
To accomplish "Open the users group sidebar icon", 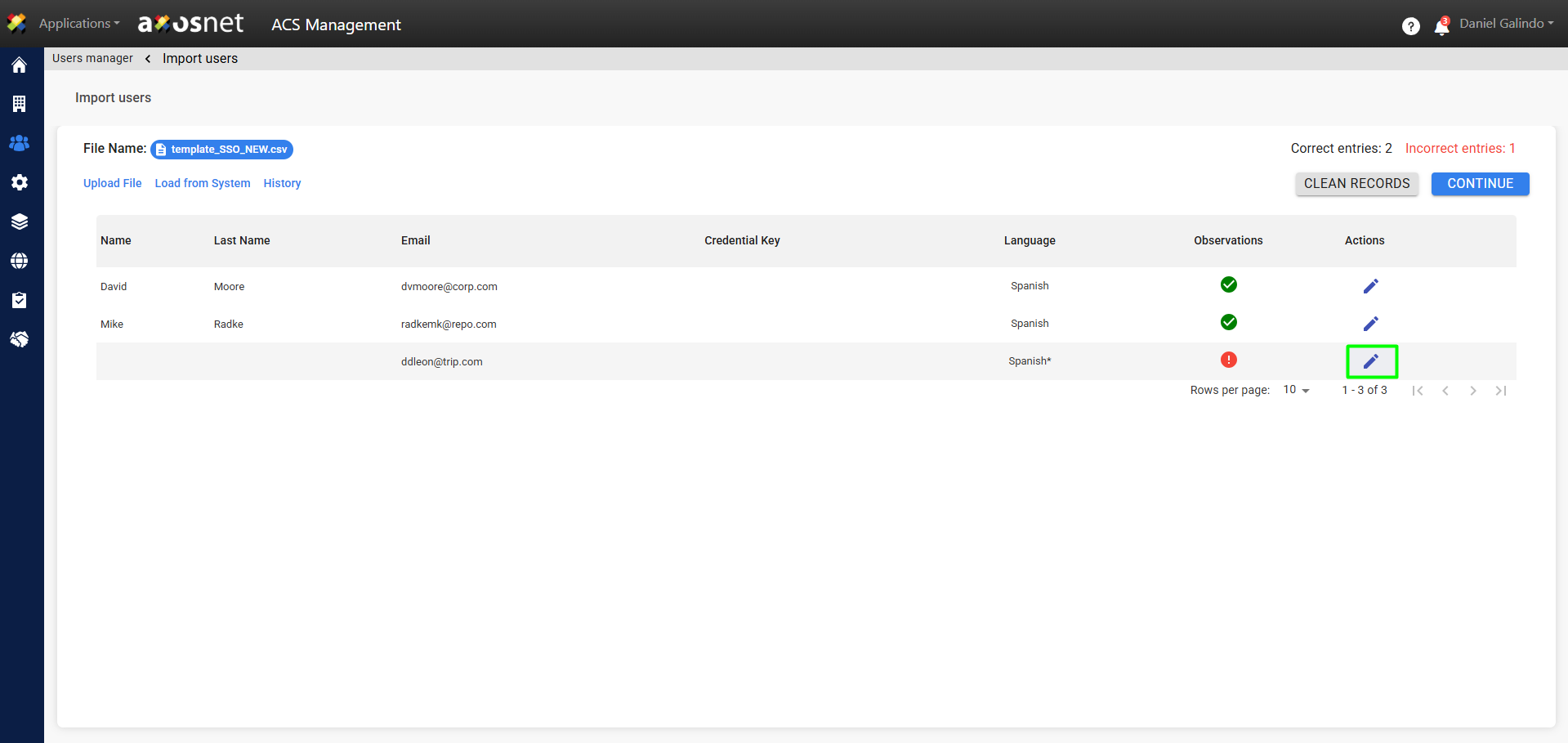I will coord(20,143).
